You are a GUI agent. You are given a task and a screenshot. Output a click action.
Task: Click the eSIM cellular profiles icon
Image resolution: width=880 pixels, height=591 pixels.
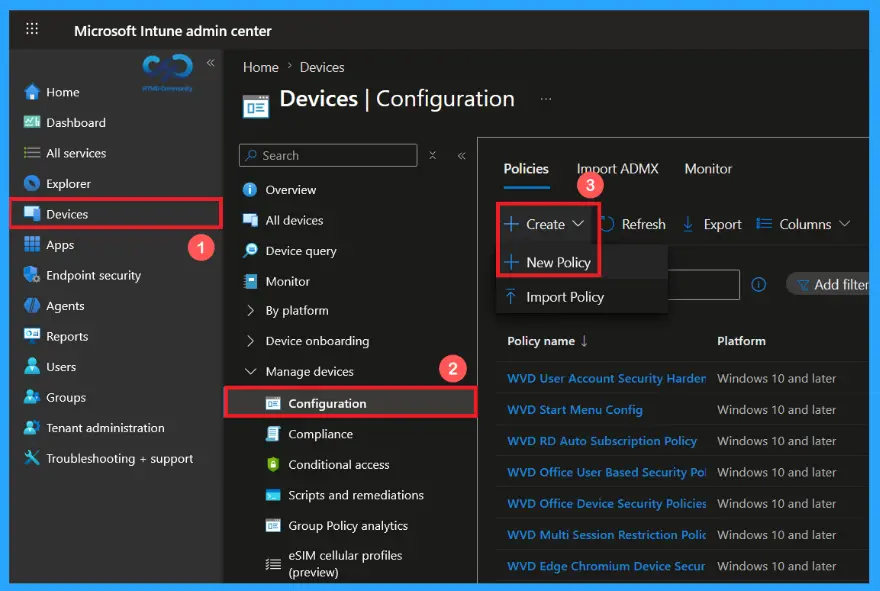coord(273,563)
